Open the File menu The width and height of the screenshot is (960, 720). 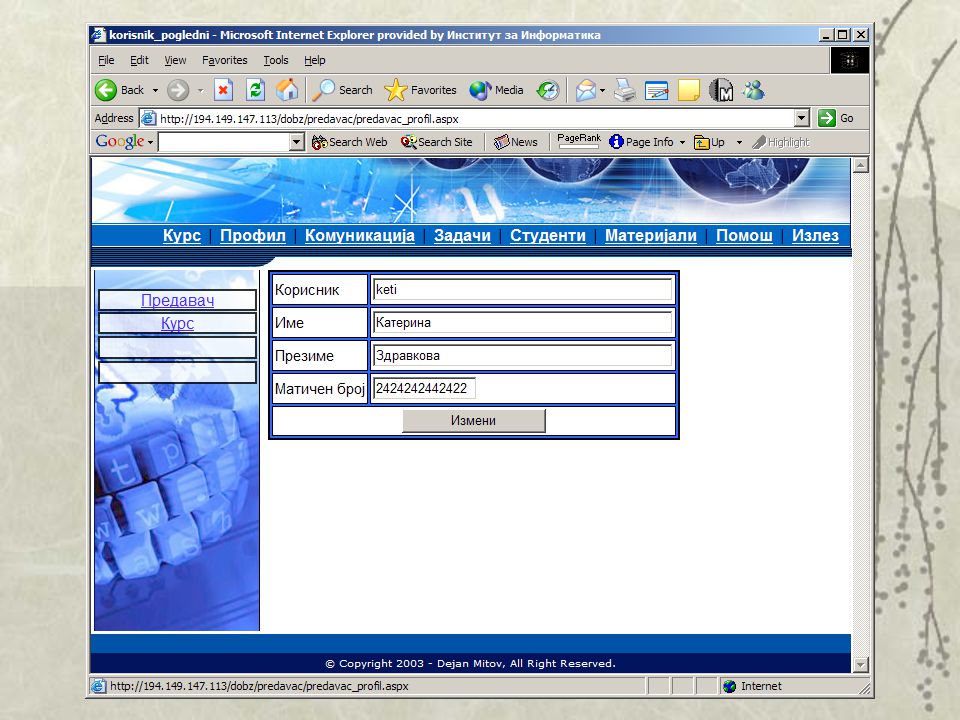107,60
